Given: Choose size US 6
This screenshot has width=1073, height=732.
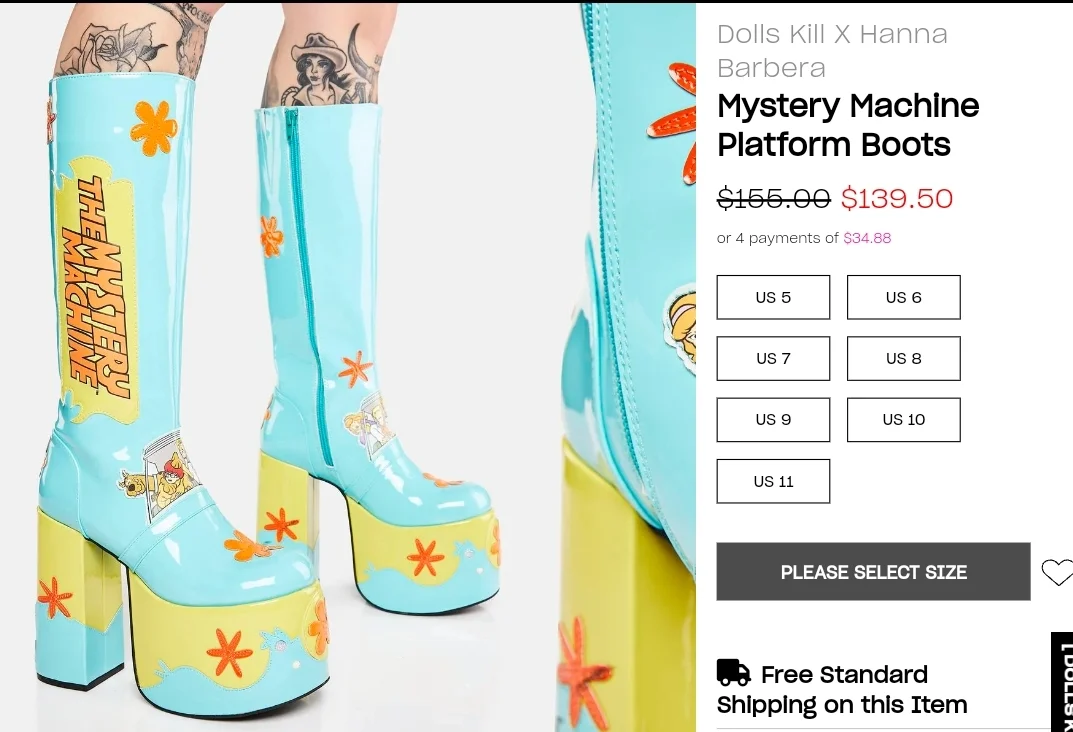Looking at the screenshot, I should (x=903, y=297).
